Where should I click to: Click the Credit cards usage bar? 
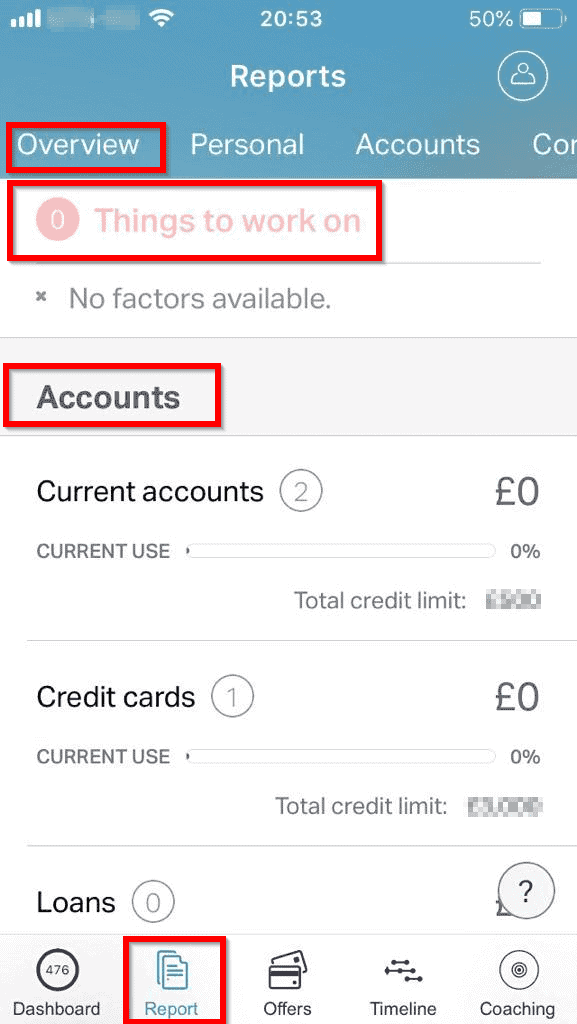340,757
